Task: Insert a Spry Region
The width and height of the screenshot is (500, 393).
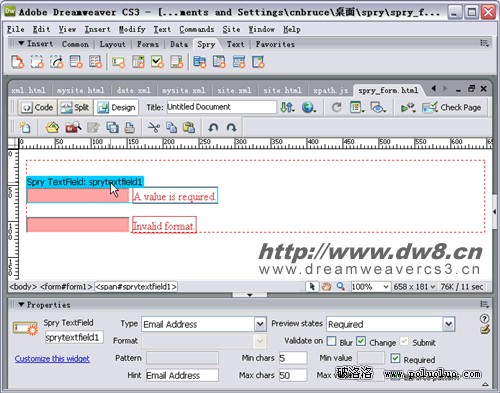Action: click(37, 62)
